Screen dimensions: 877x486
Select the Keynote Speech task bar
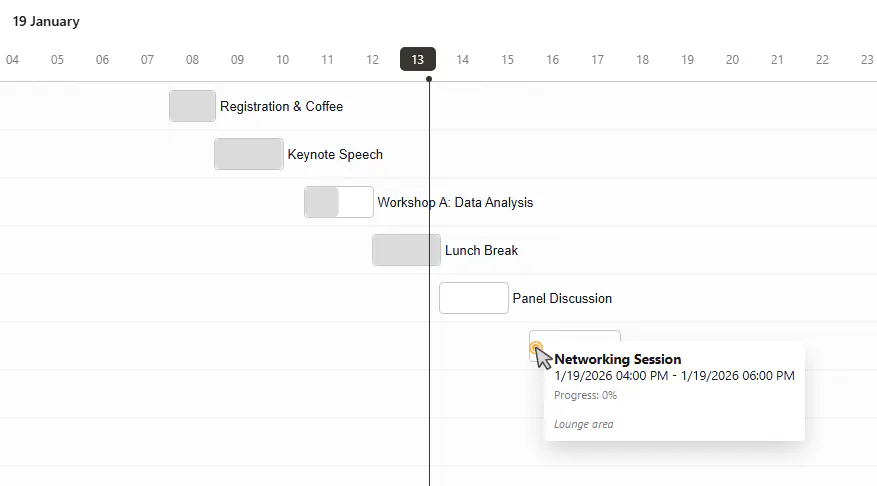[x=248, y=154]
